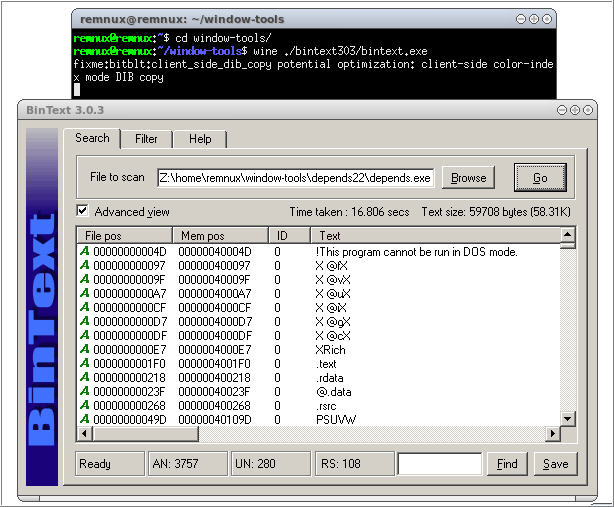Click the vertical scrollbar down arrow
The image size is (614, 507).
567,419
